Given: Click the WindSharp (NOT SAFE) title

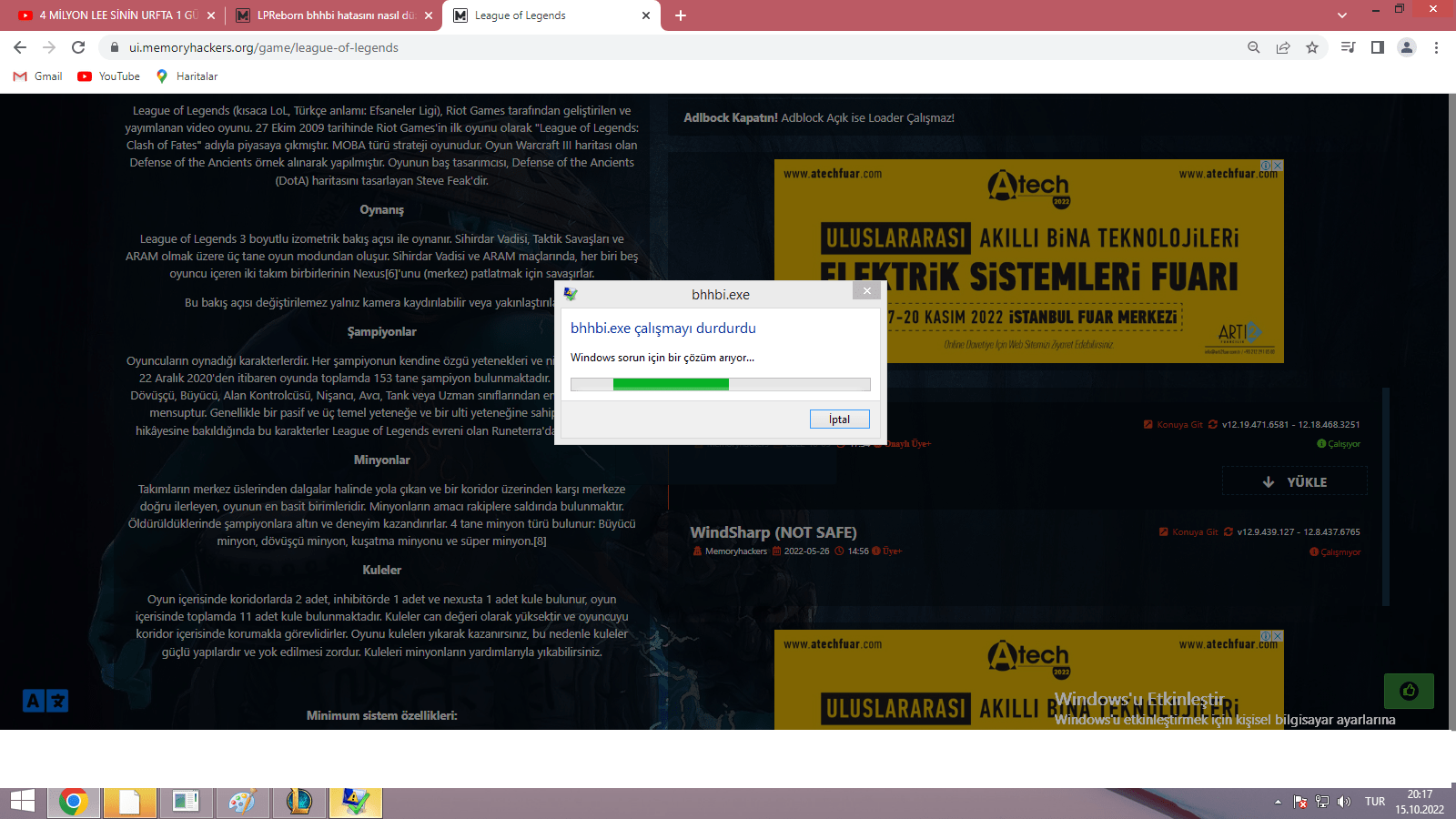Looking at the screenshot, I should (x=773, y=532).
